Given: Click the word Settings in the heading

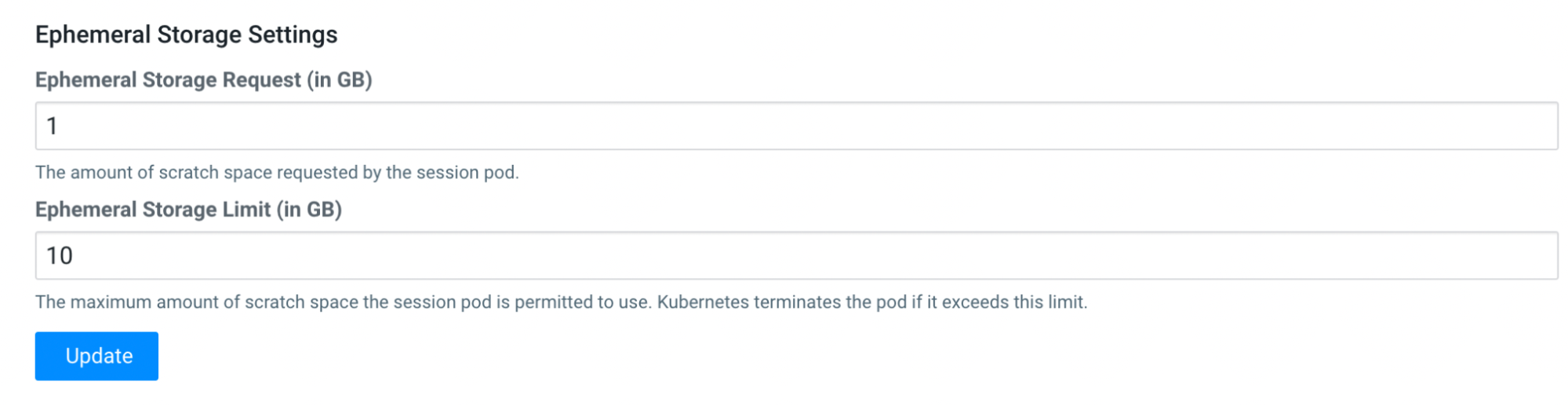Looking at the screenshot, I should pyautogui.click(x=293, y=35).
